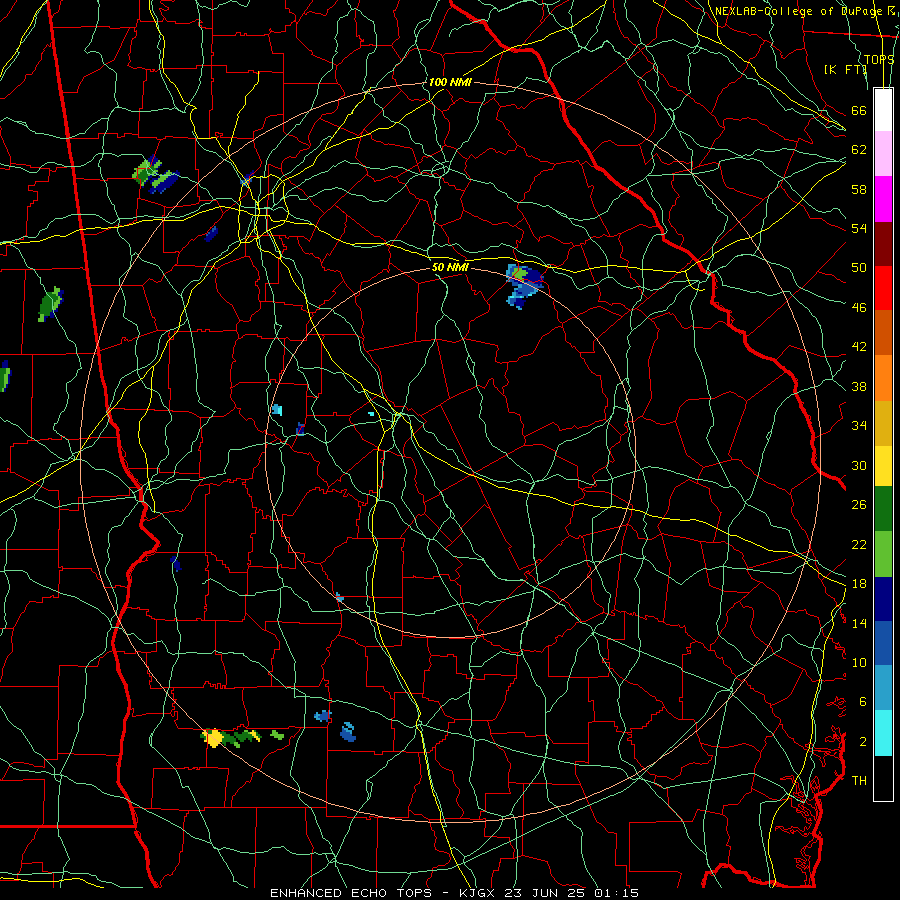Click the magenta legend swatch
The image size is (900, 900).
click(x=883, y=199)
